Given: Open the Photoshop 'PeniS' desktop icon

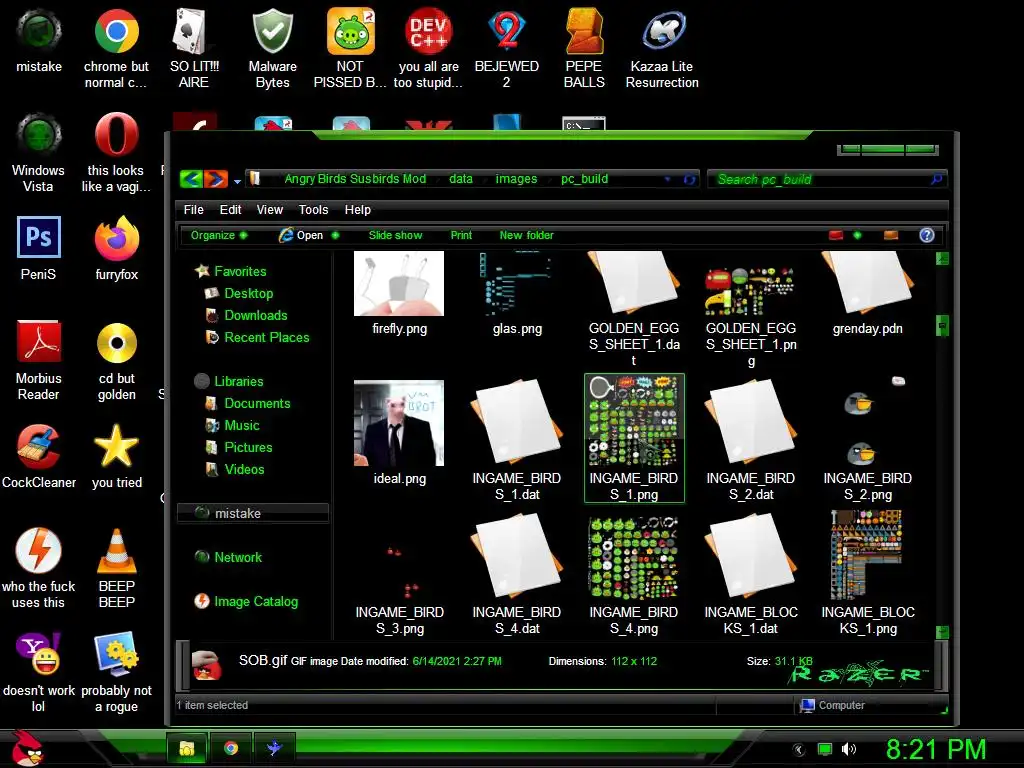Looking at the screenshot, I should pyautogui.click(x=39, y=248).
